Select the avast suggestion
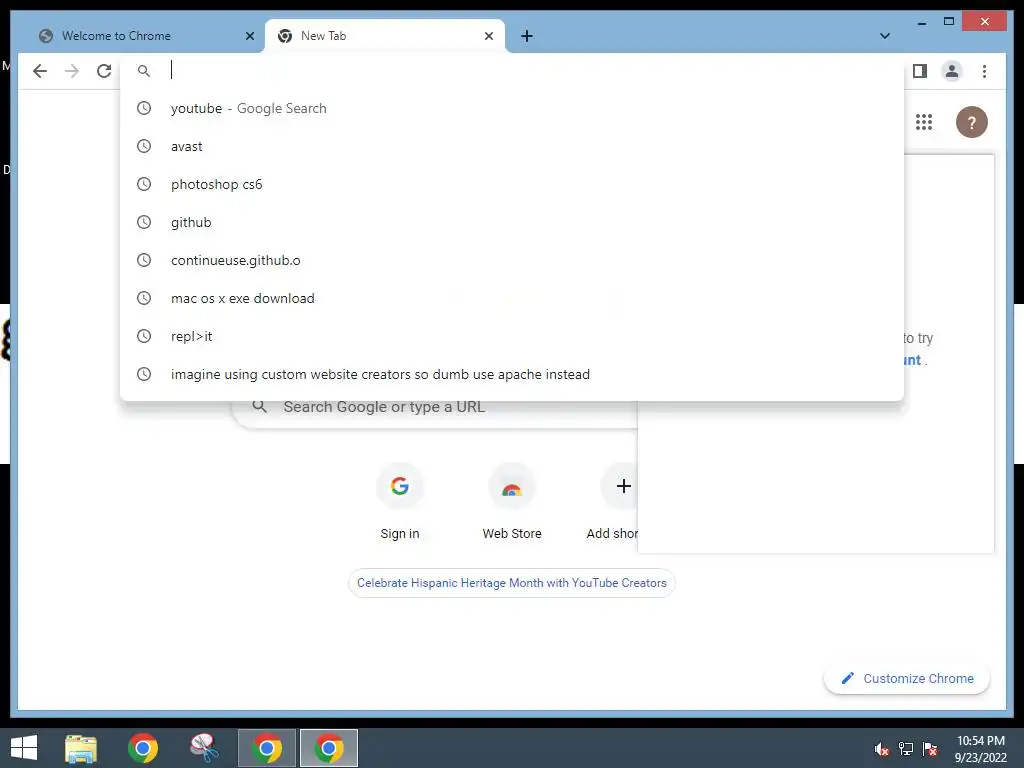The width and height of the screenshot is (1024, 768). click(512, 146)
